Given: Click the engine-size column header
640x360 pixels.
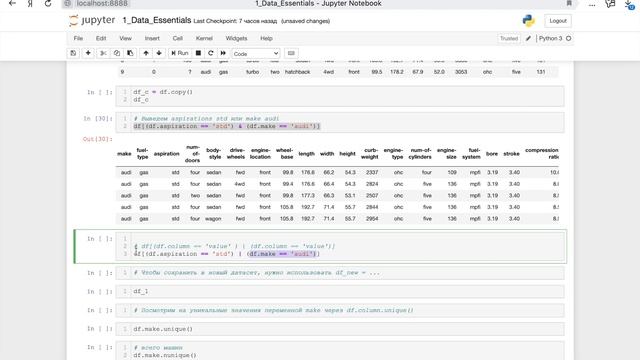Looking at the screenshot, I should [x=447, y=154].
